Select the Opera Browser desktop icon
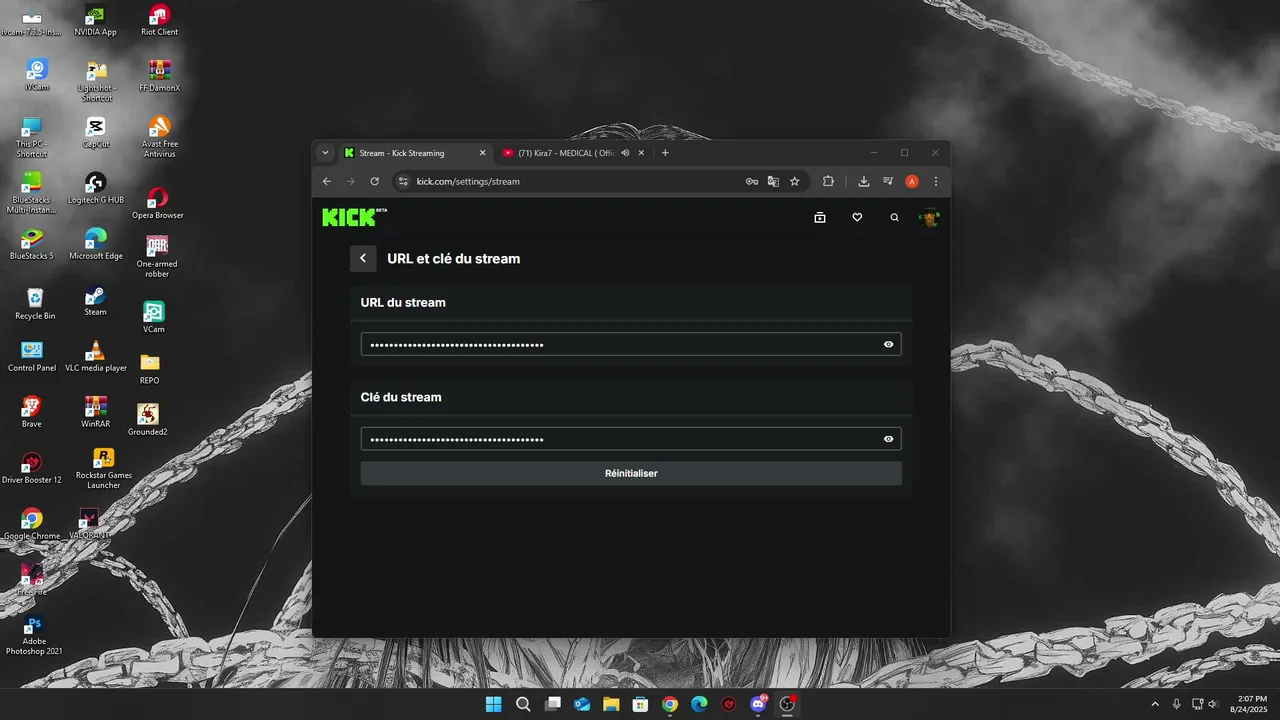This screenshot has width=1280, height=720. coord(158,203)
